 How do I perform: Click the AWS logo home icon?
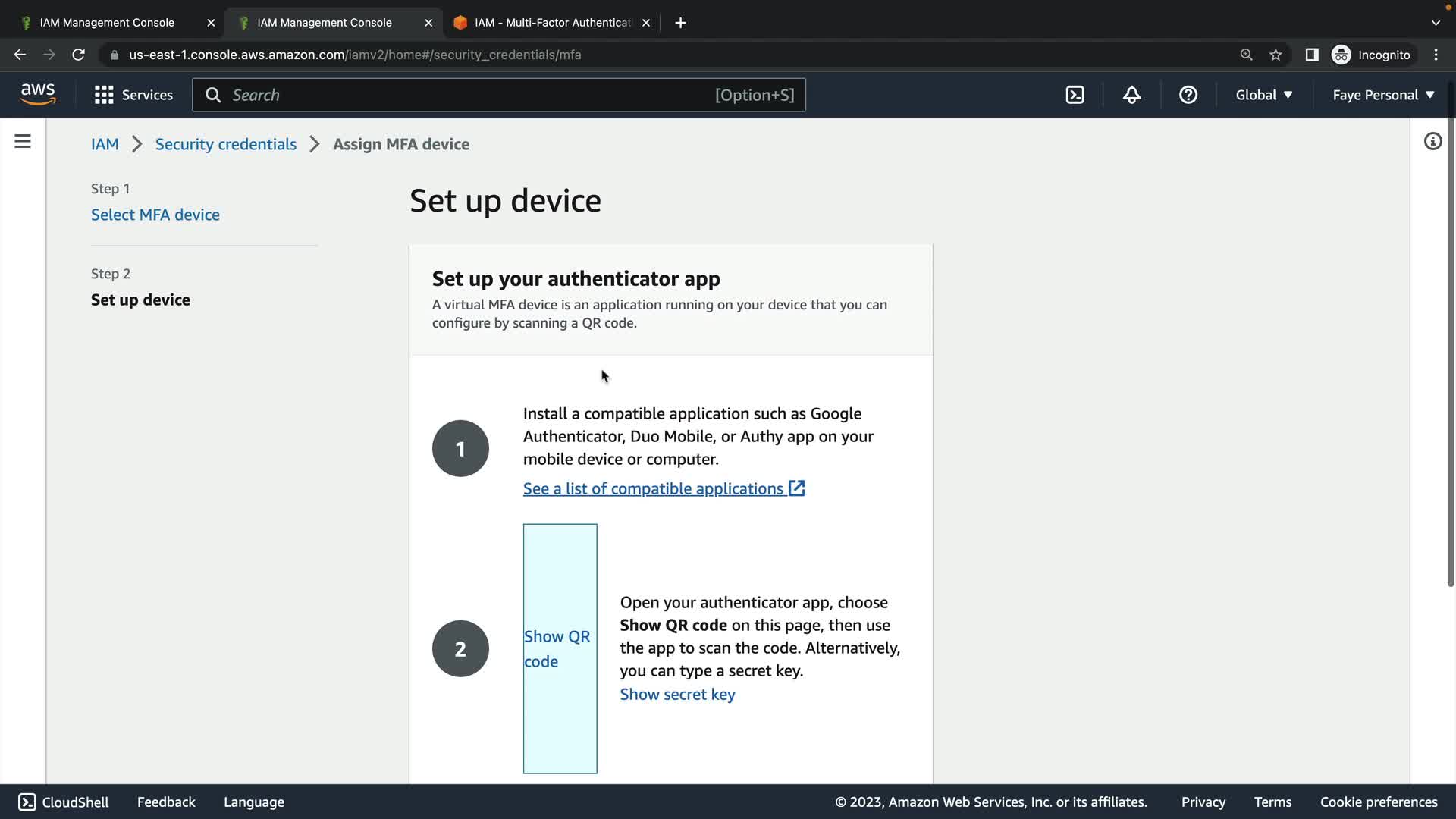click(x=38, y=95)
